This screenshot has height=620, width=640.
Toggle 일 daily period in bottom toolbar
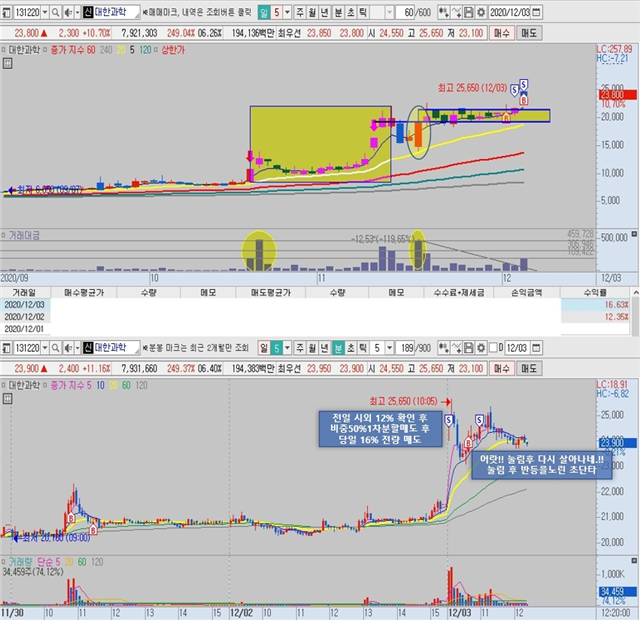pos(264,348)
